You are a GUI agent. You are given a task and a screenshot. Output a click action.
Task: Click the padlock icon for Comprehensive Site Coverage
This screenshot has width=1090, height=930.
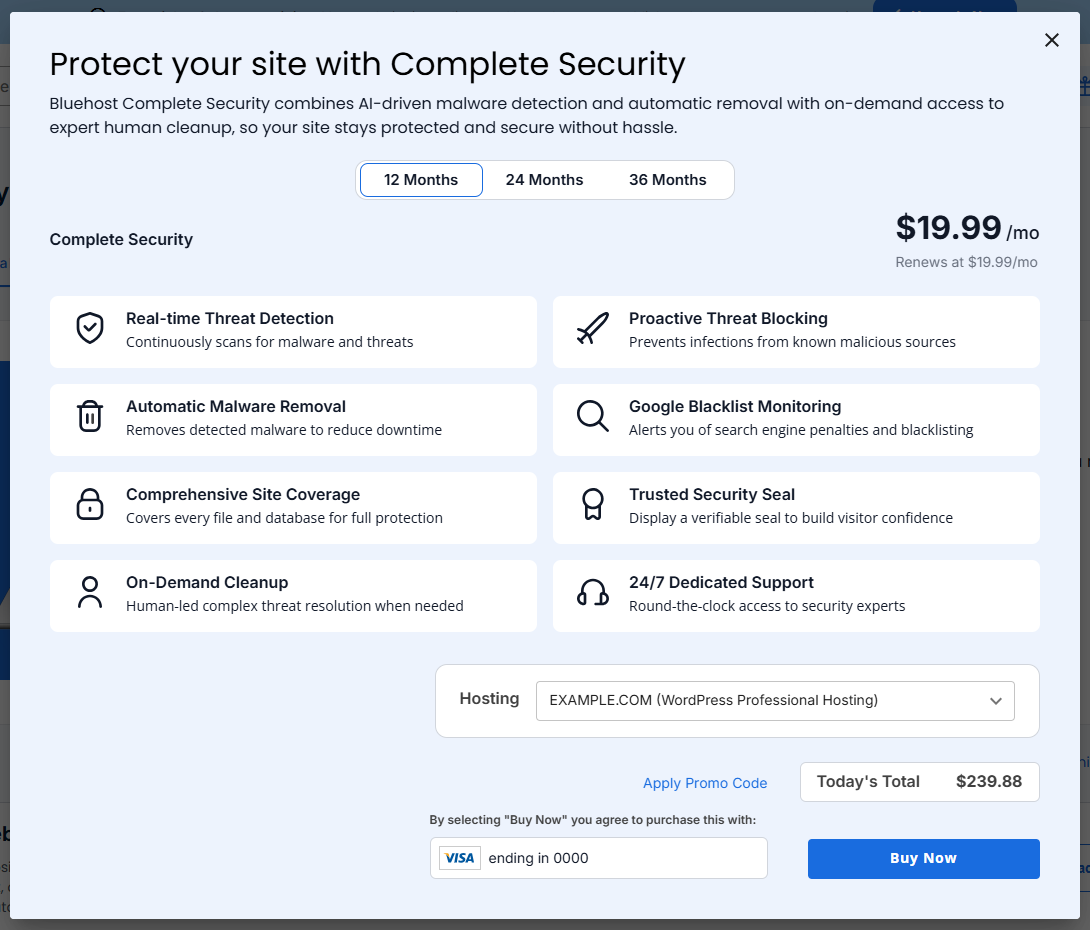tap(90, 504)
